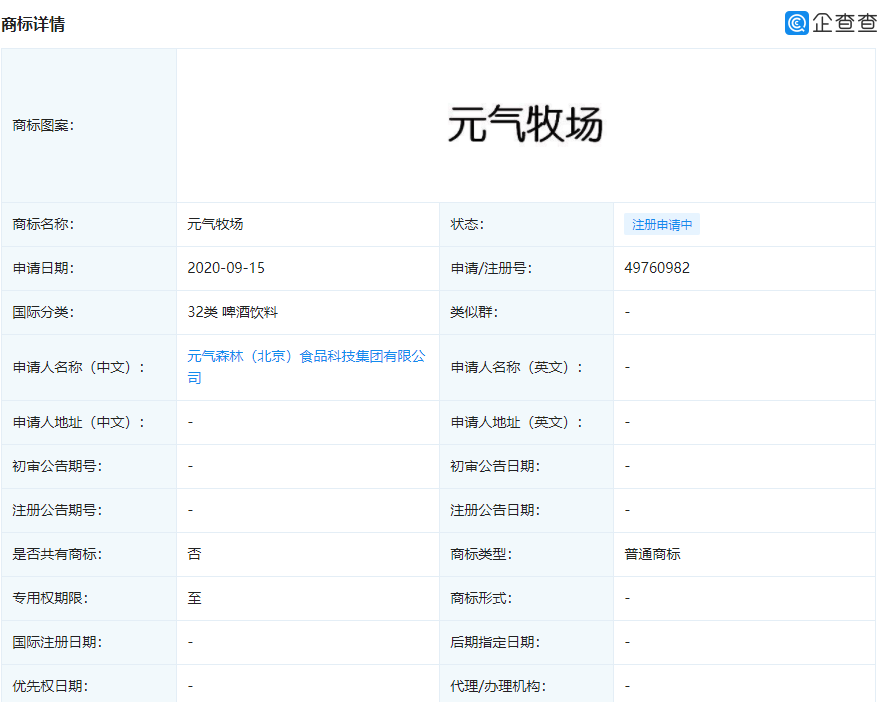Click the 优先权日期 label
Viewport: 892px width, 702px height.
[x=50, y=686]
